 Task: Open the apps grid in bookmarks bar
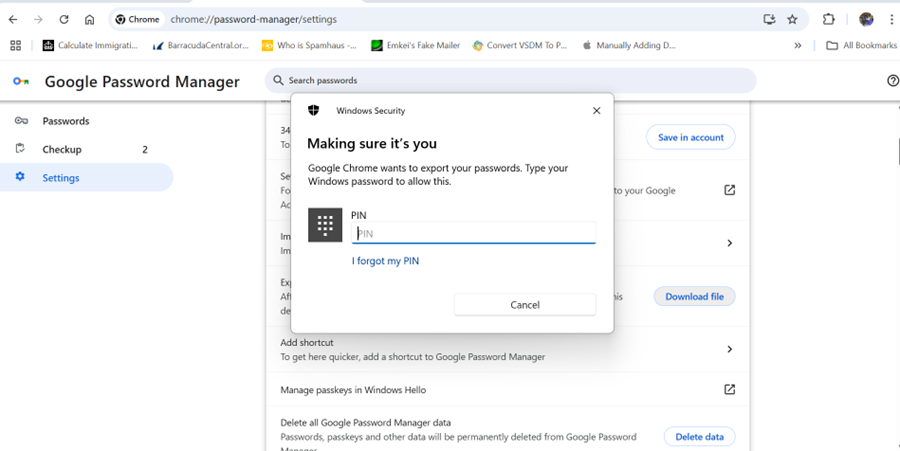(15, 45)
